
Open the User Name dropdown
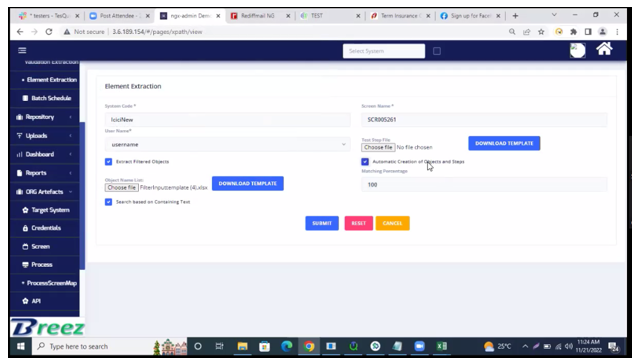pyautogui.click(x=227, y=144)
